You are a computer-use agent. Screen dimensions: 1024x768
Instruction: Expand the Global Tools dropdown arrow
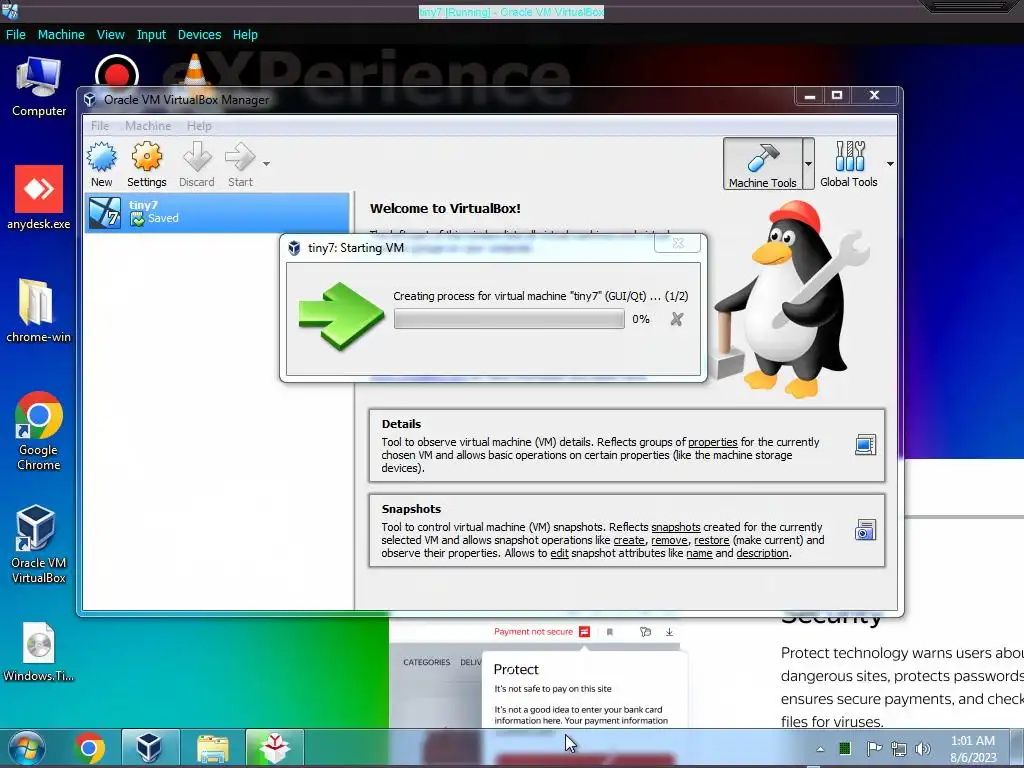tap(890, 164)
